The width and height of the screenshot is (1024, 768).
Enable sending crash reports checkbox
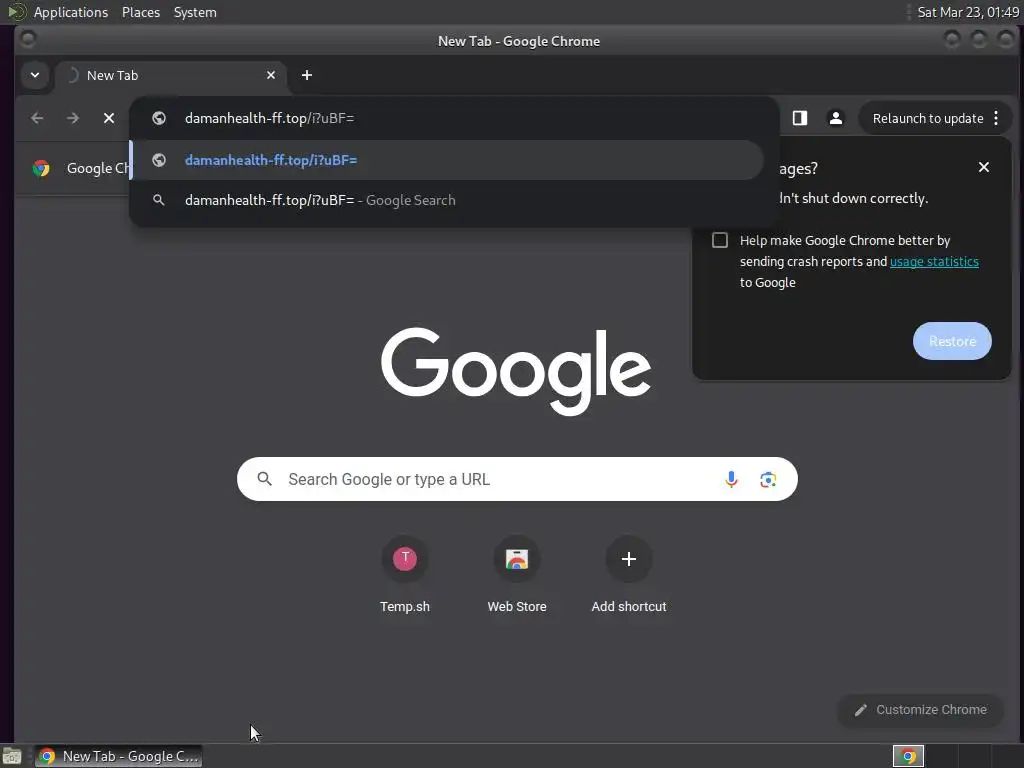[x=720, y=240]
